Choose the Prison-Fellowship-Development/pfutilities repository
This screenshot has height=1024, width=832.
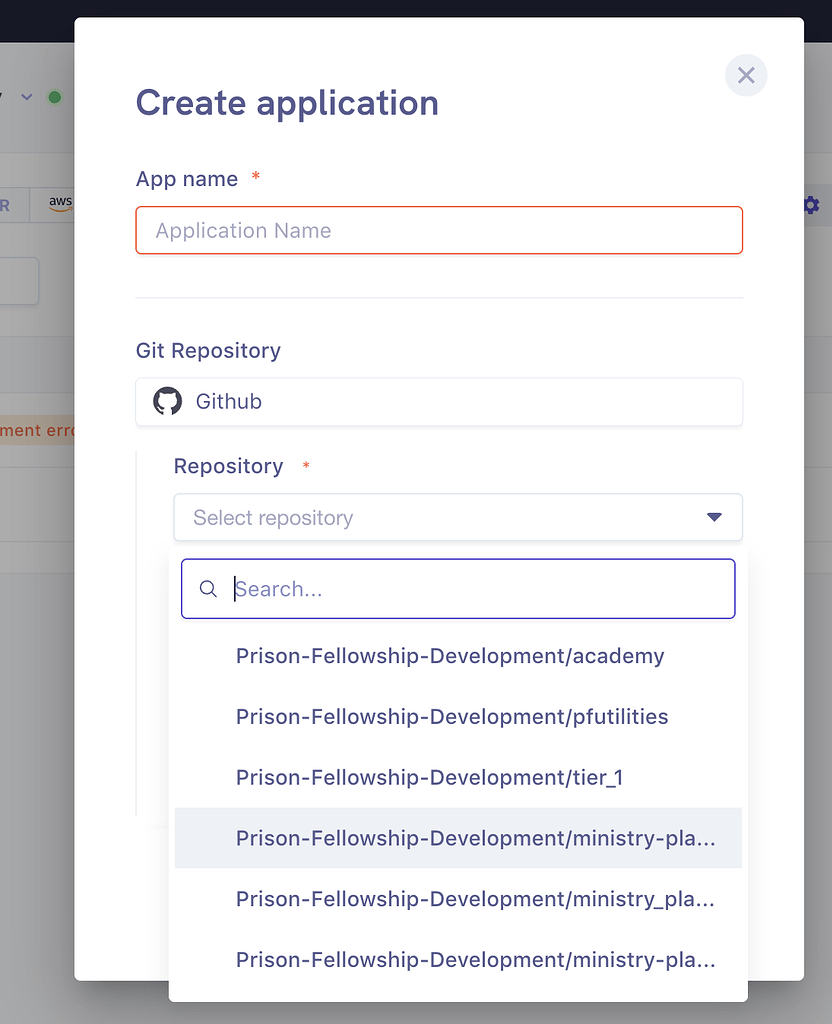[x=452, y=717]
